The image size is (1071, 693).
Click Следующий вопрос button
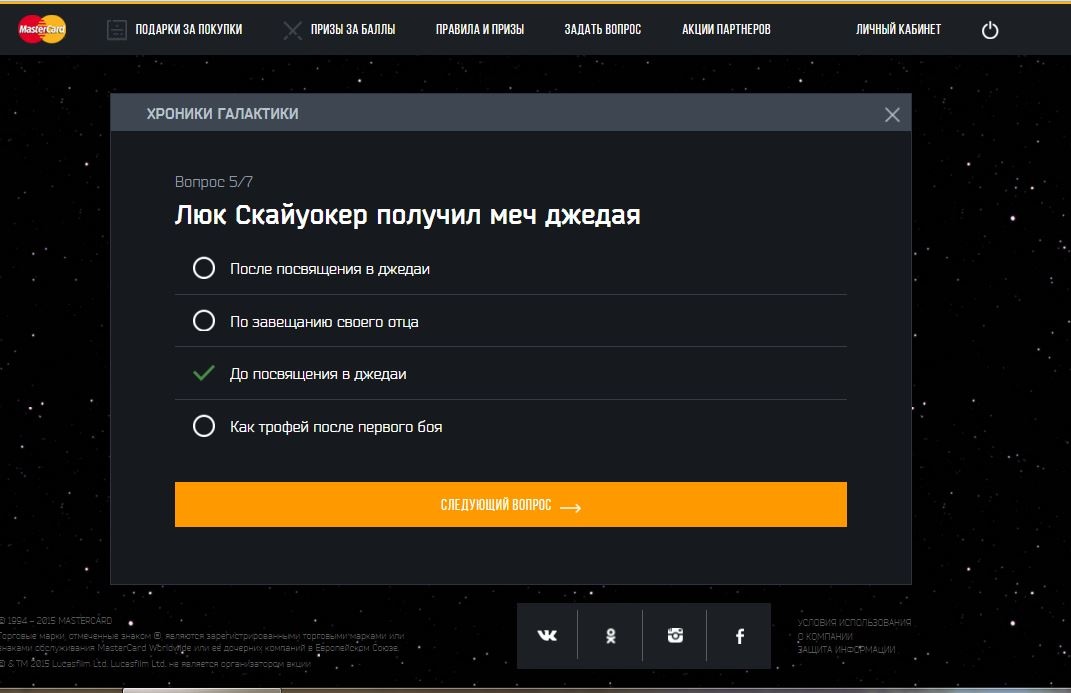coord(510,505)
